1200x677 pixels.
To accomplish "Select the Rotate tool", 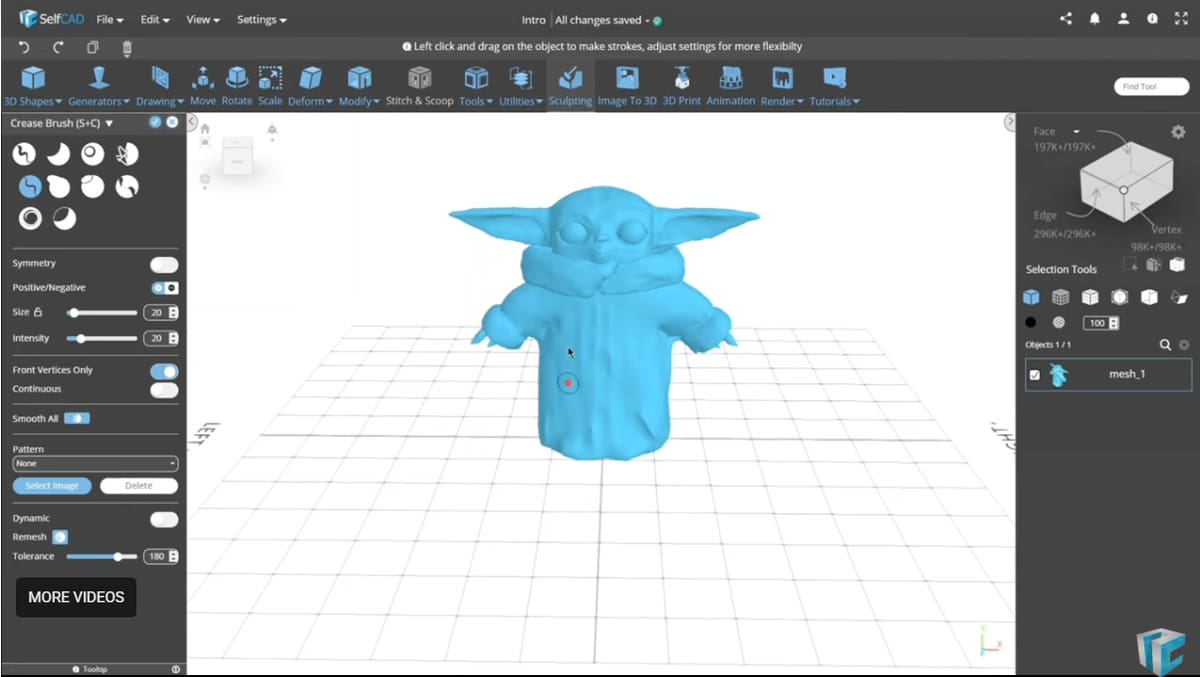I will (x=237, y=86).
